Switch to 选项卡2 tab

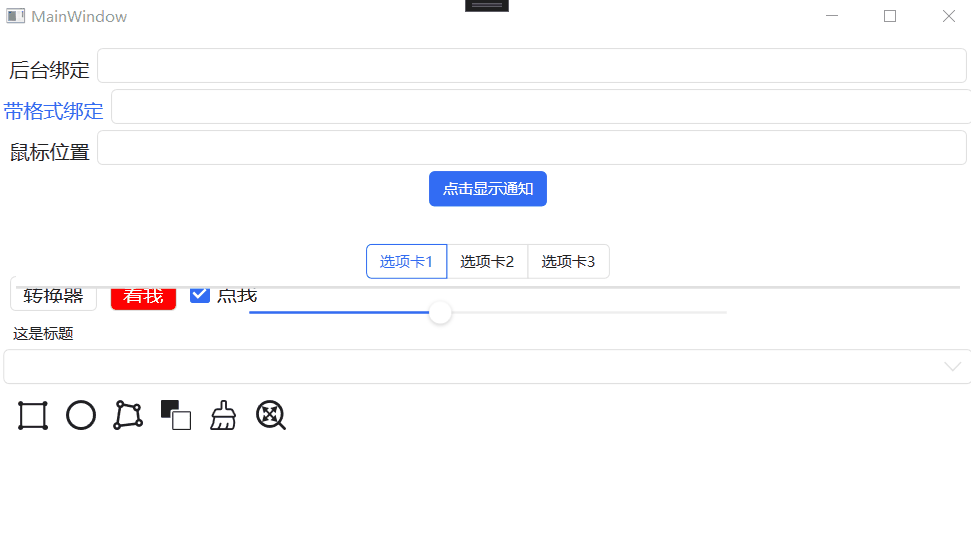pyautogui.click(x=487, y=262)
